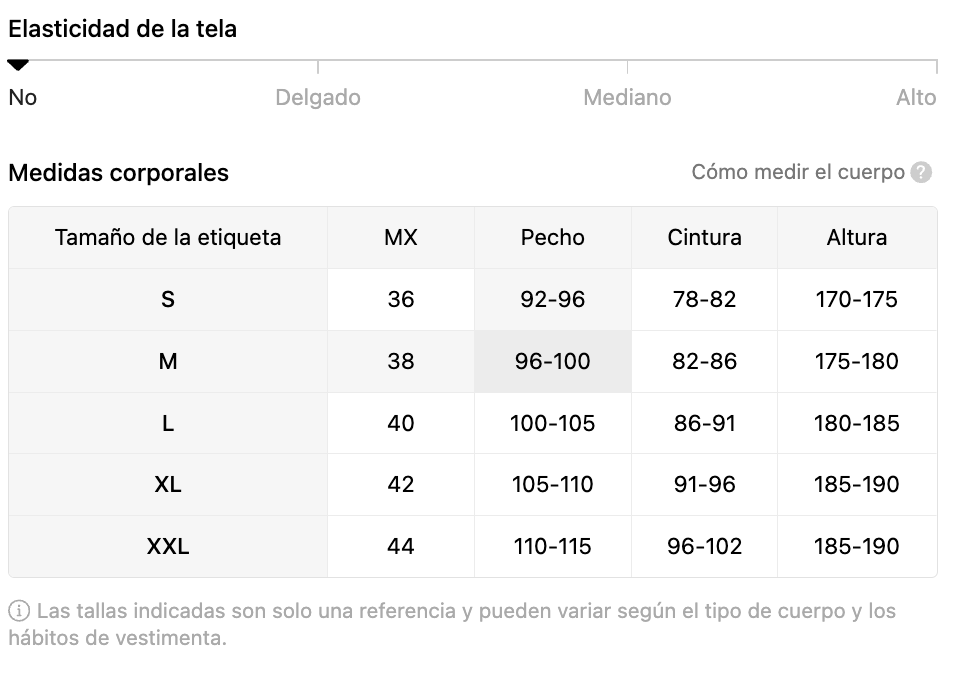Select the black elasticity slider marker
The height and width of the screenshot is (696, 956).
[18, 65]
